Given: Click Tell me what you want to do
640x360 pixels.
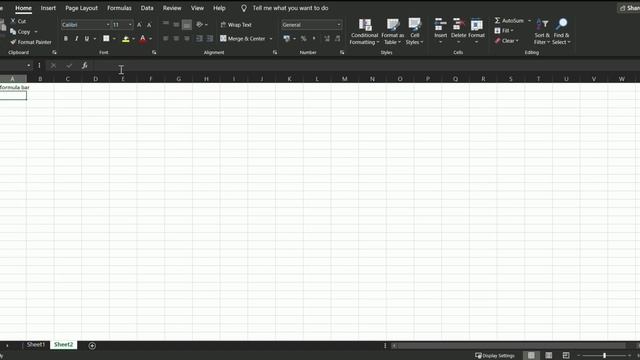Looking at the screenshot, I should (x=290, y=8).
